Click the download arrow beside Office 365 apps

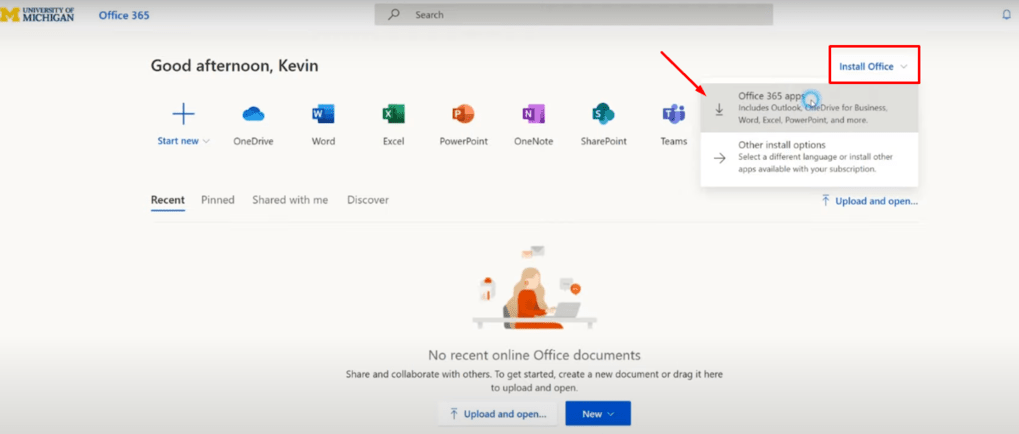coord(719,110)
